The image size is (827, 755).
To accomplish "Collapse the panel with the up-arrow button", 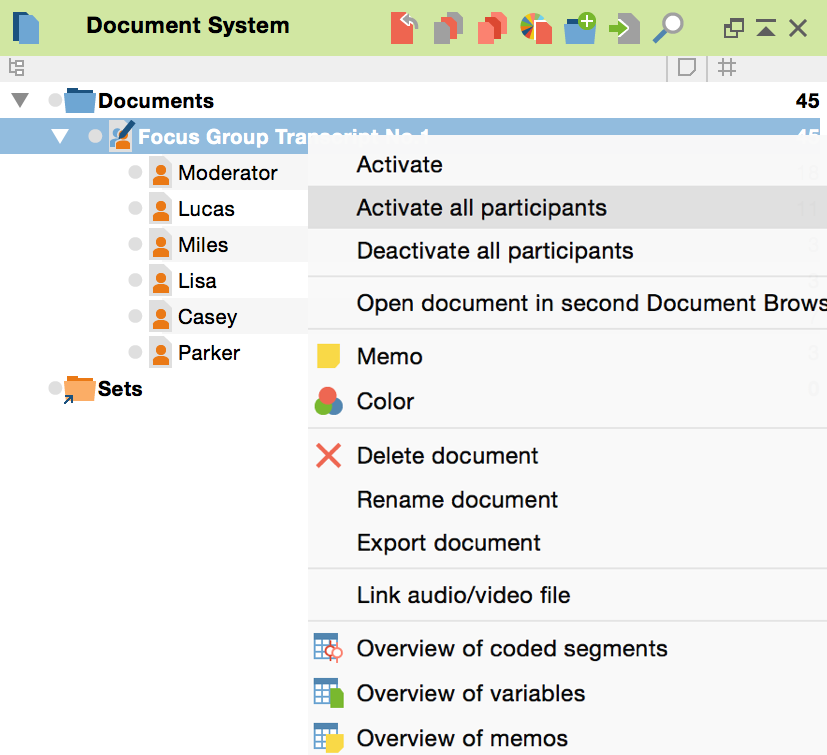I will tap(766, 28).
